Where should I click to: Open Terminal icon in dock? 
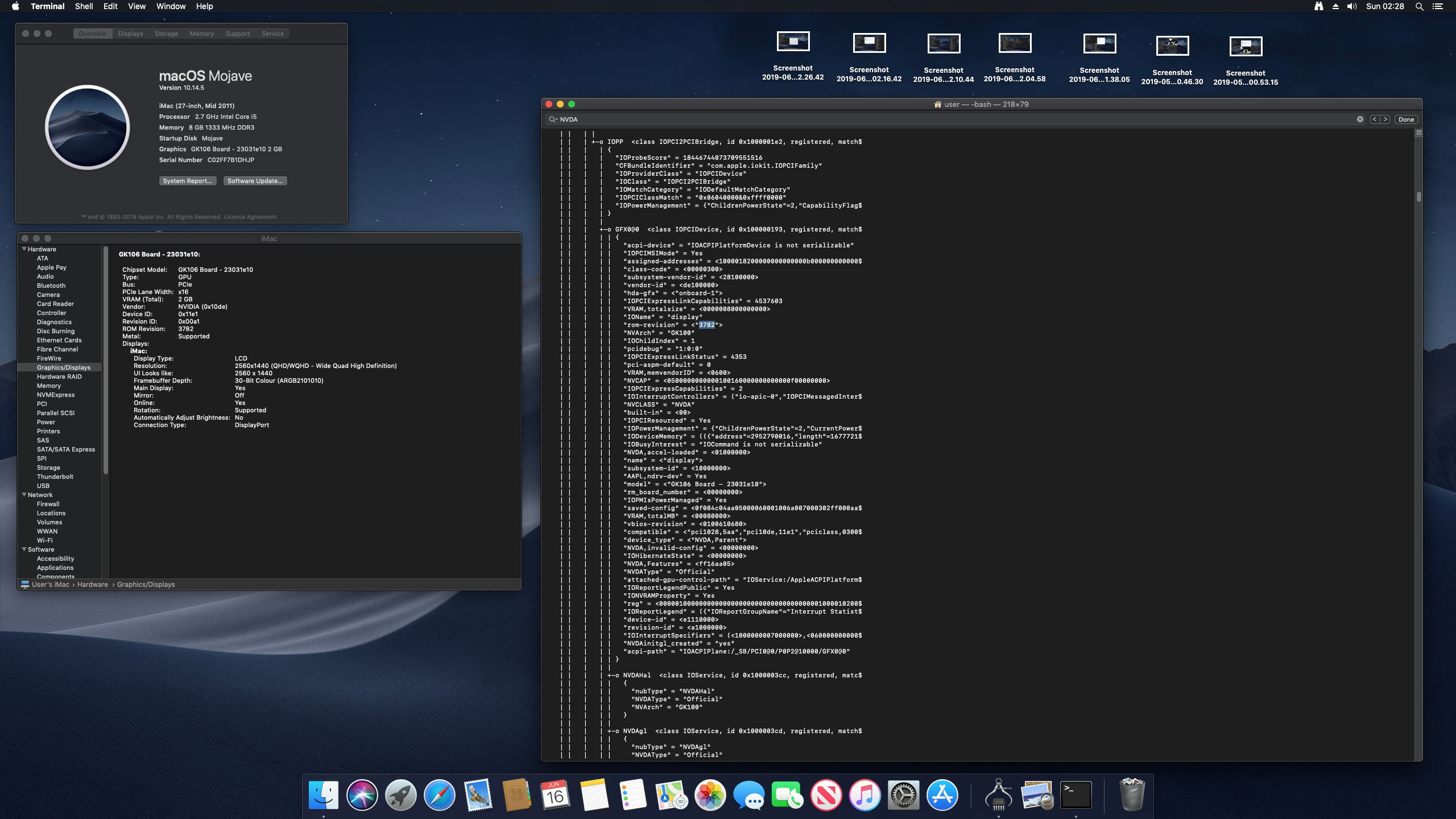pos(1076,795)
